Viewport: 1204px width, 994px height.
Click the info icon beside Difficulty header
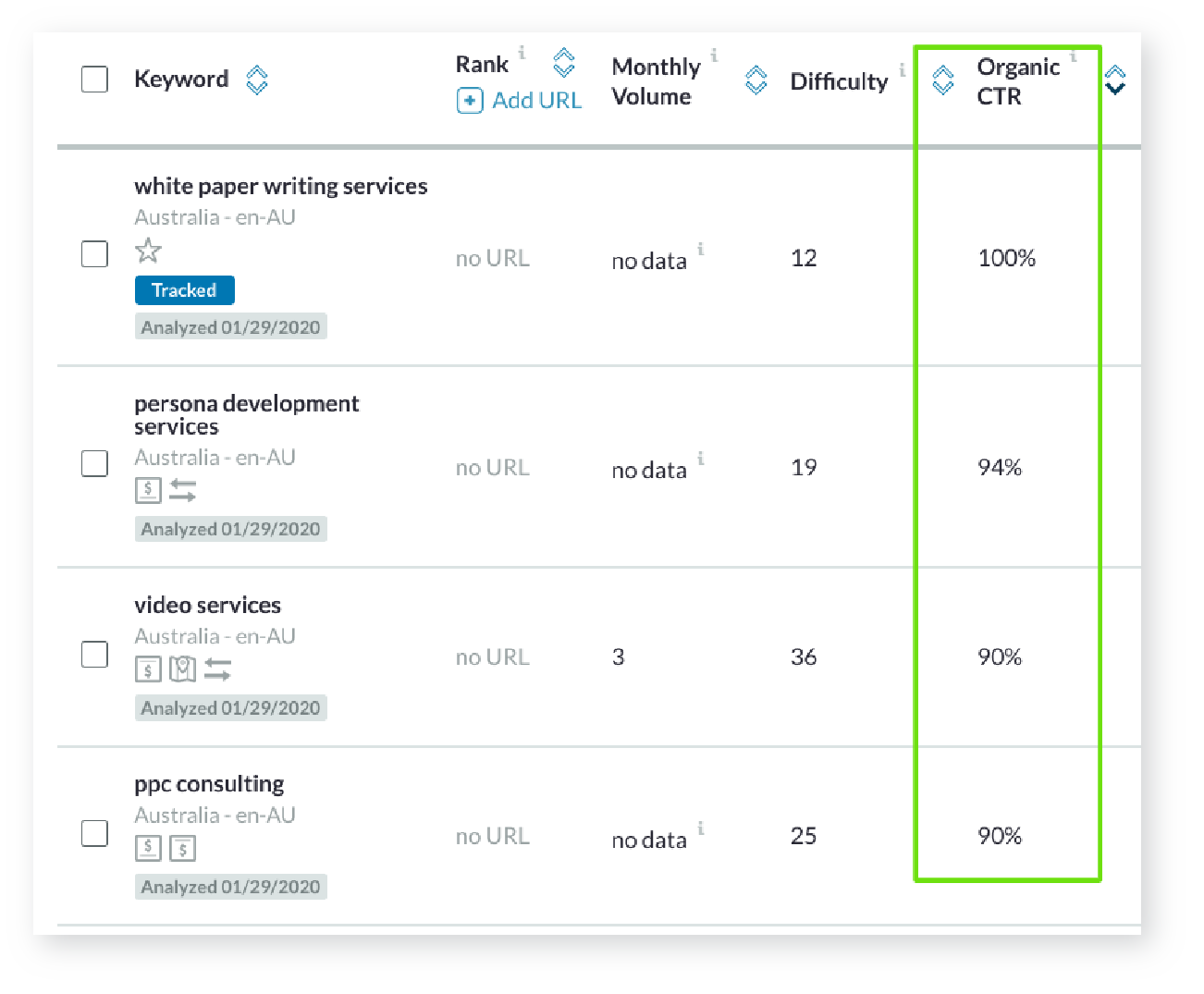[x=902, y=70]
